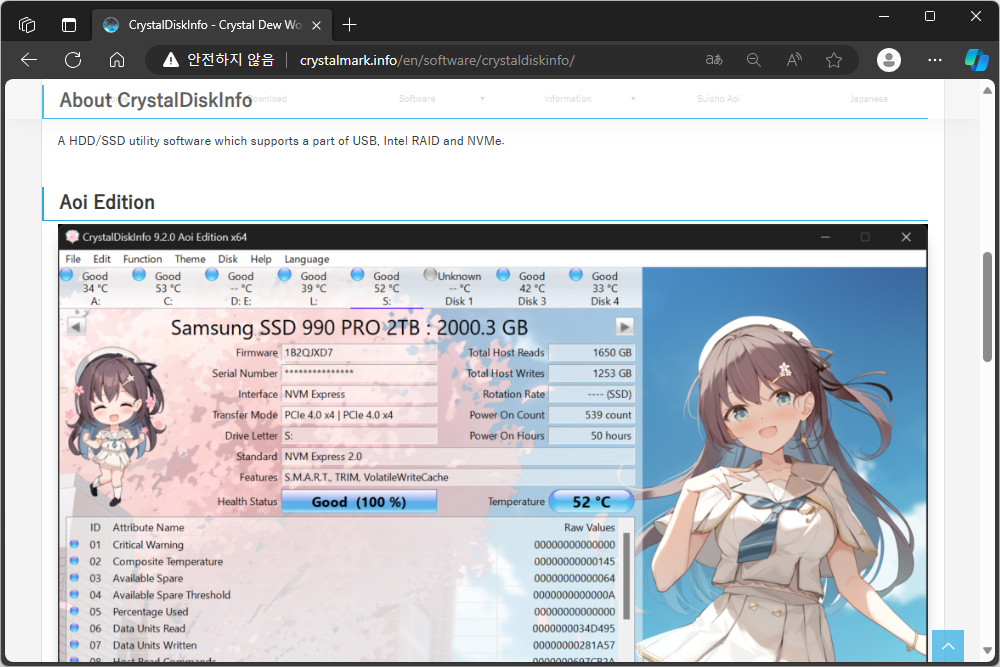Click the Serial Number field
Viewport: 1000px width, 667px height.
pyautogui.click(x=359, y=373)
